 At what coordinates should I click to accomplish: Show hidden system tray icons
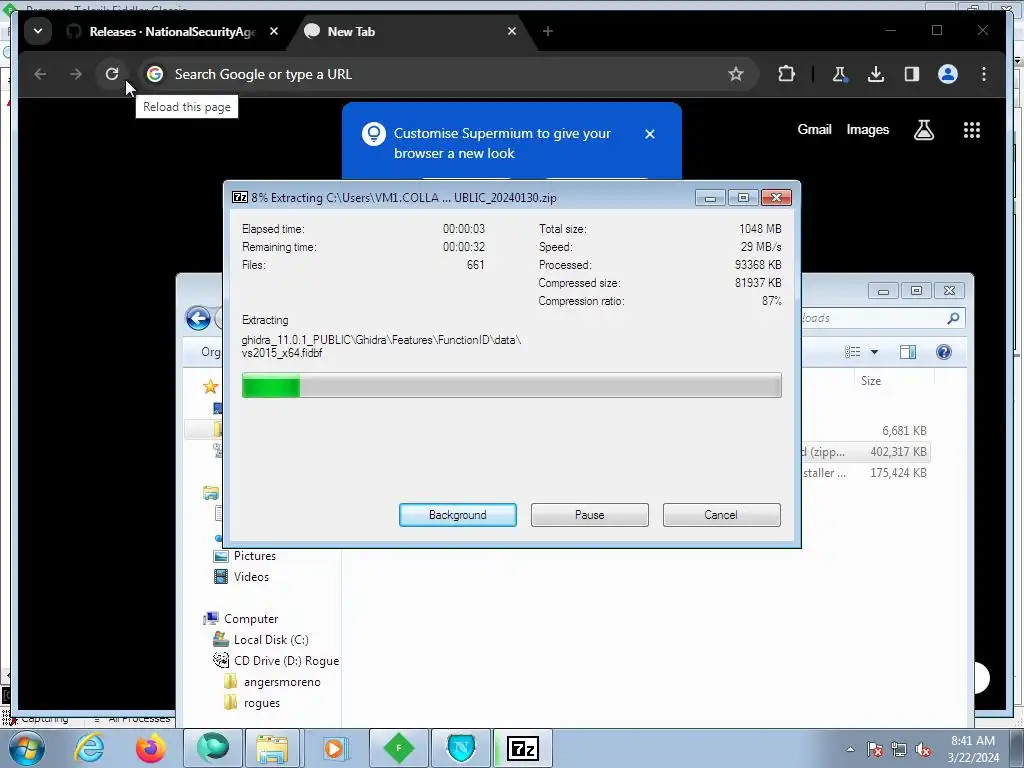pos(850,749)
